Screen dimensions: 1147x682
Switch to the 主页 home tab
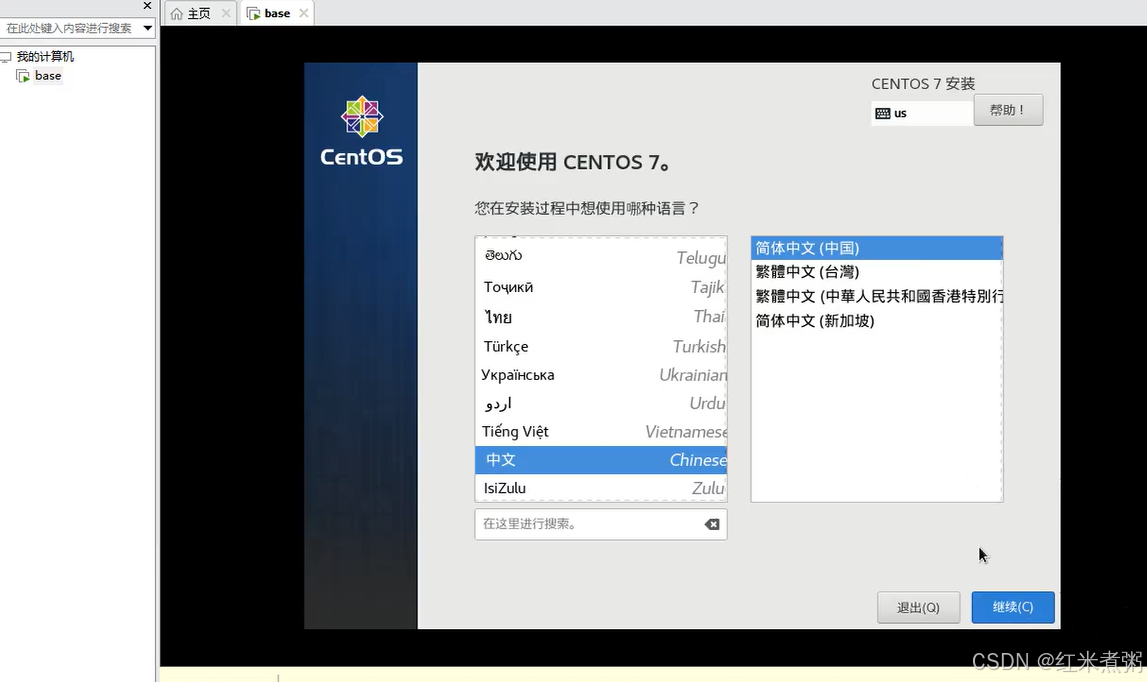tap(199, 13)
